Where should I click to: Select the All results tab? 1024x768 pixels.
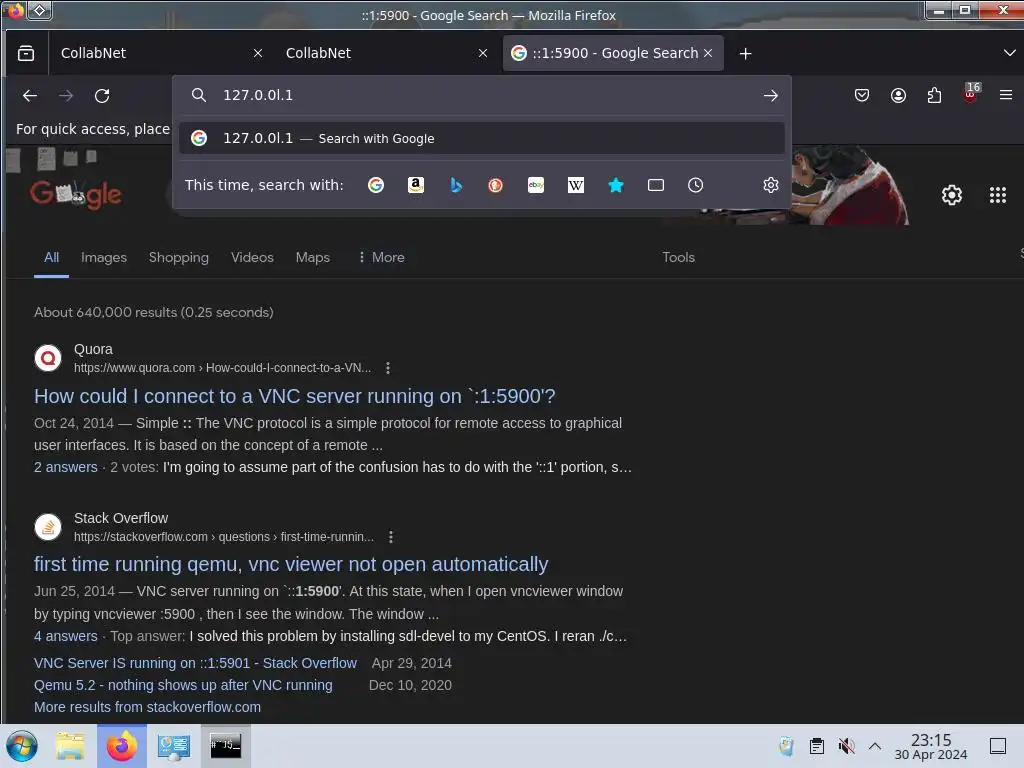52,257
